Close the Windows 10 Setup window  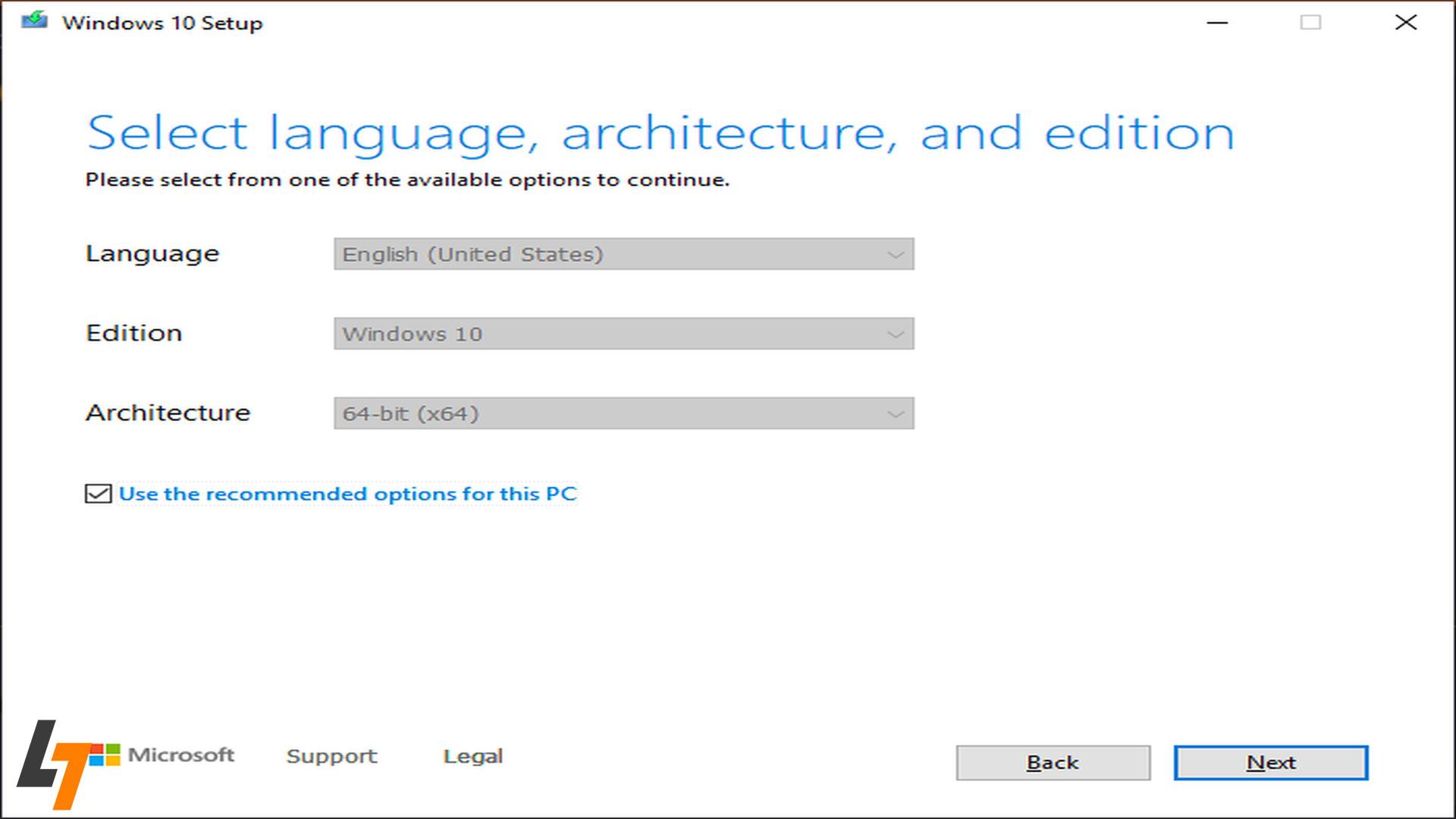(x=1405, y=23)
